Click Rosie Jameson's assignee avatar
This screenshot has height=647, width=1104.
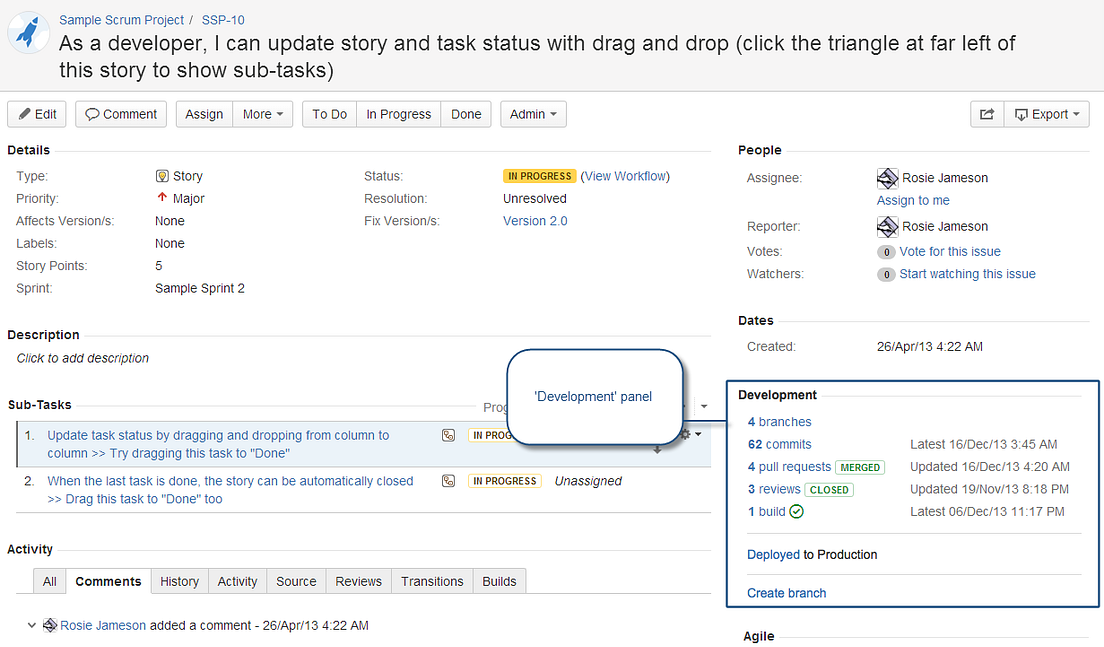[x=887, y=177]
